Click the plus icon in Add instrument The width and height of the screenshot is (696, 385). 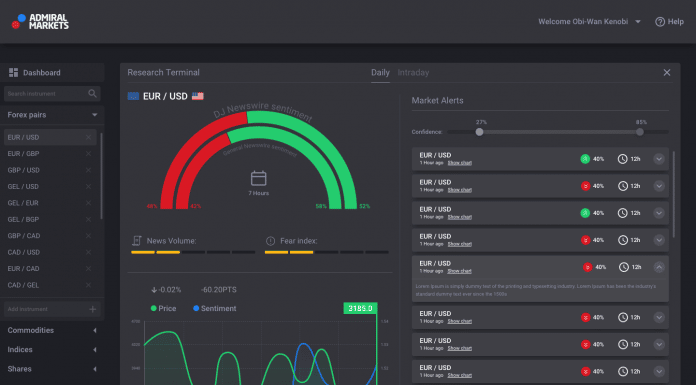[92, 309]
